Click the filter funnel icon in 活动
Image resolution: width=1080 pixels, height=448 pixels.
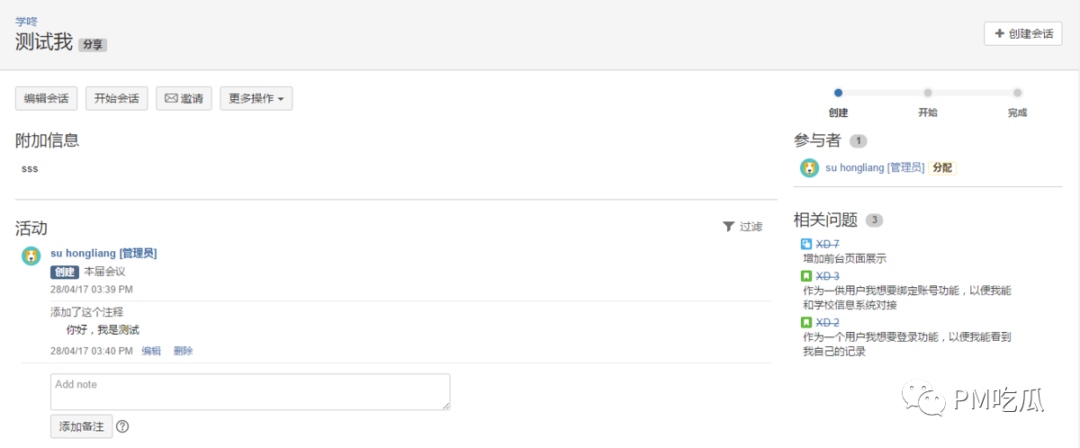pyautogui.click(x=728, y=227)
